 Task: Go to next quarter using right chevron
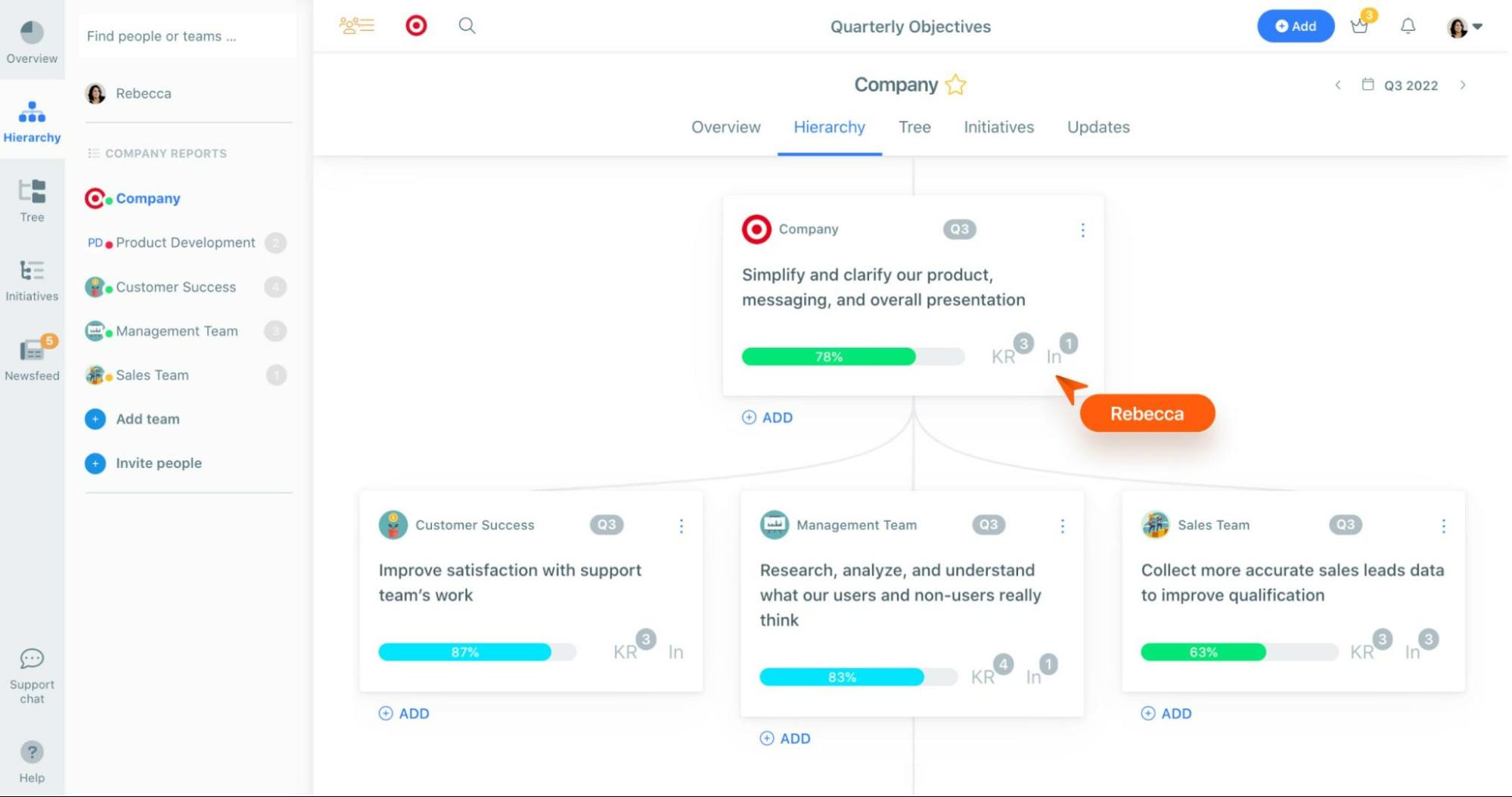click(x=1463, y=85)
